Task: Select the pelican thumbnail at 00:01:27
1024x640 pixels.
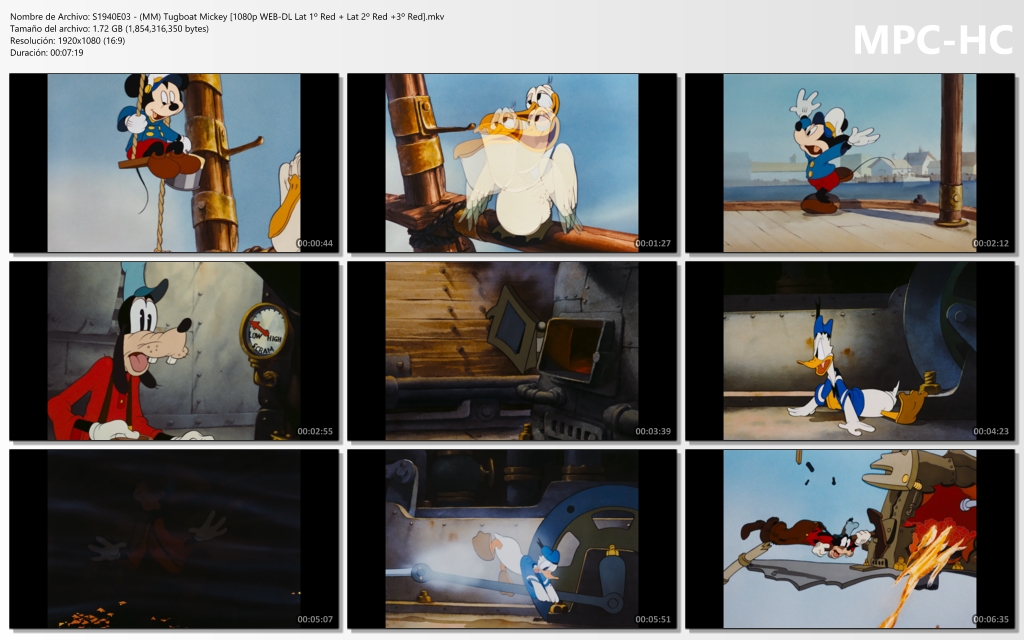Action: [x=512, y=163]
